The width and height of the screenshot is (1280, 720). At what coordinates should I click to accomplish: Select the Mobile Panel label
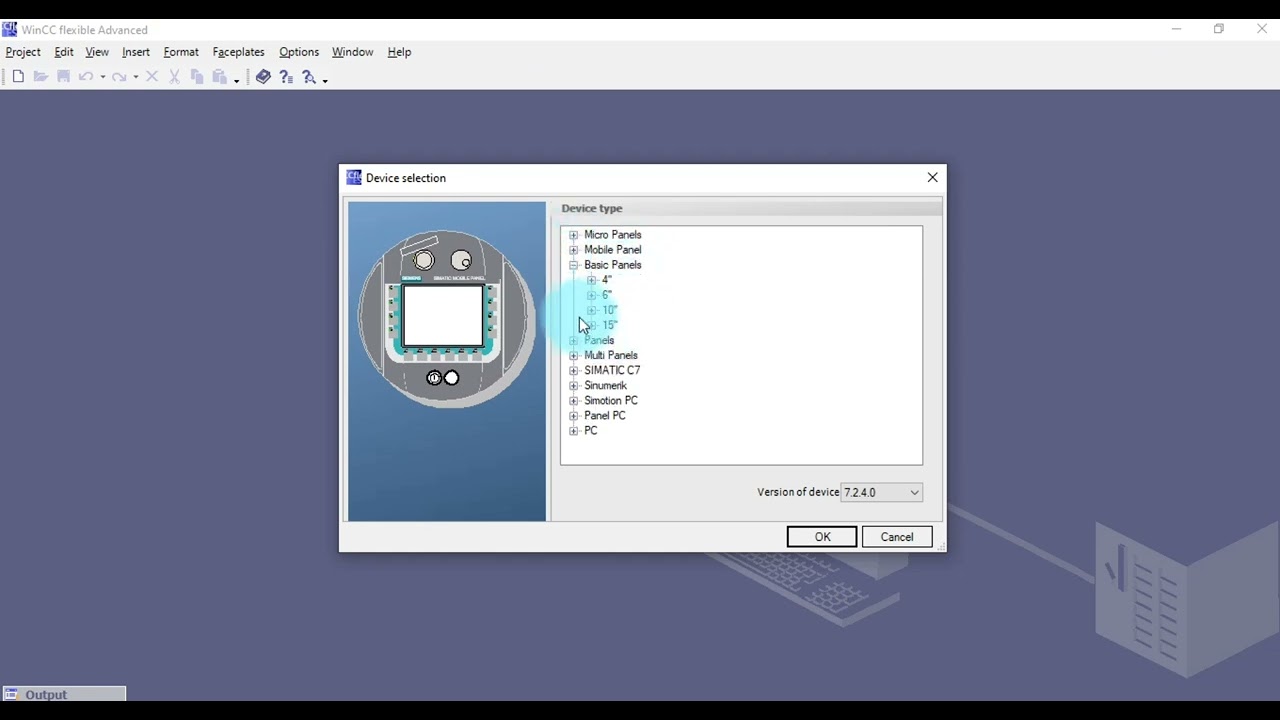pyautogui.click(x=613, y=250)
